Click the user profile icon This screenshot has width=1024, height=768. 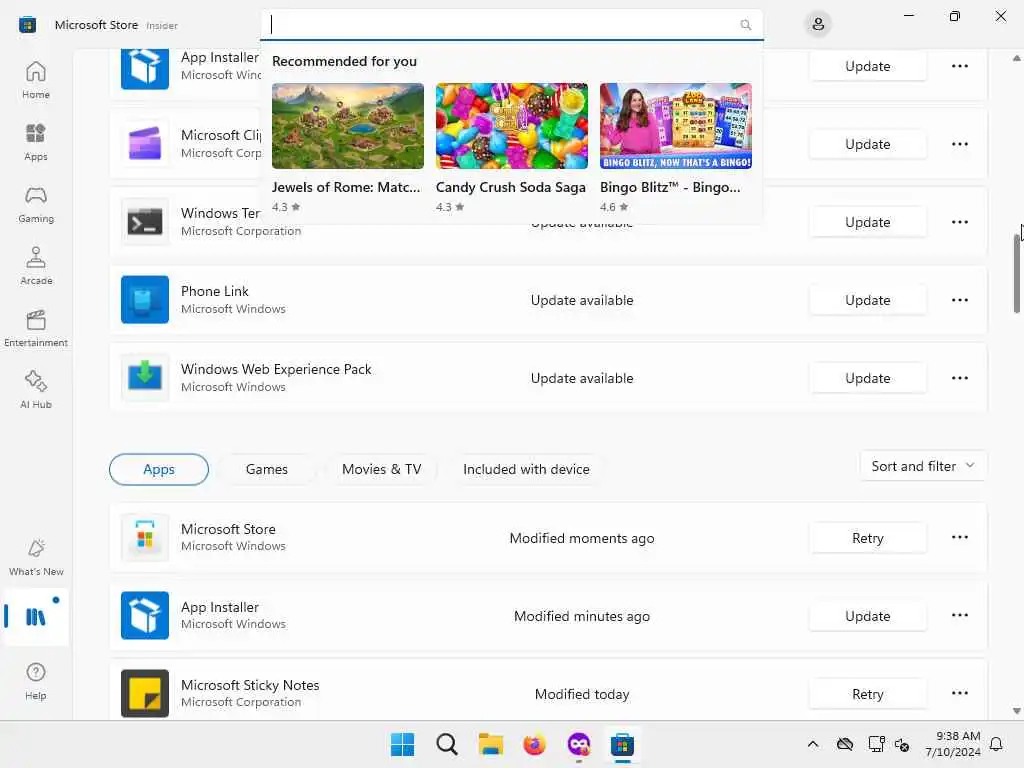(x=818, y=25)
